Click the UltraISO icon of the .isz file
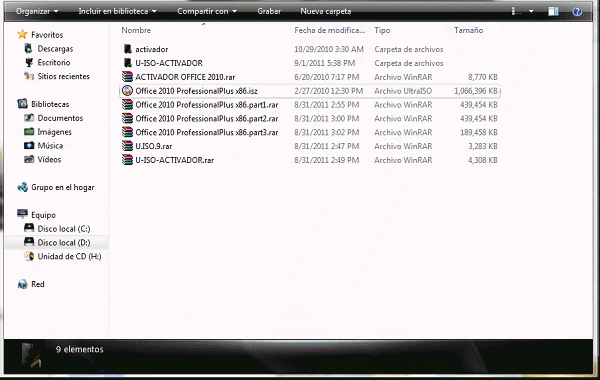Image resolution: width=600 pixels, height=380 pixels. pyautogui.click(x=127, y=91)
